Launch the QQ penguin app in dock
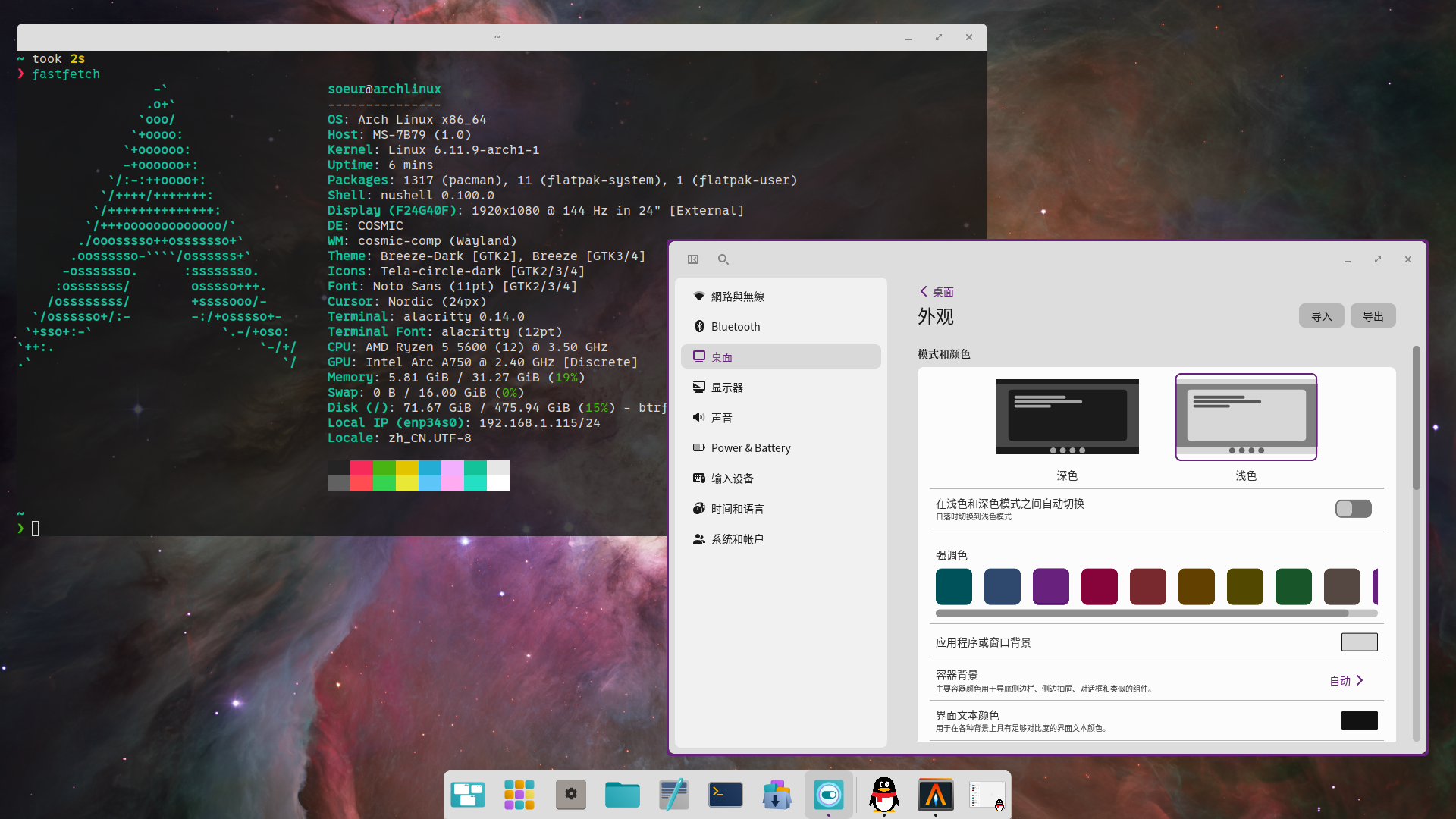1456x819 pixels. [884, 795]
